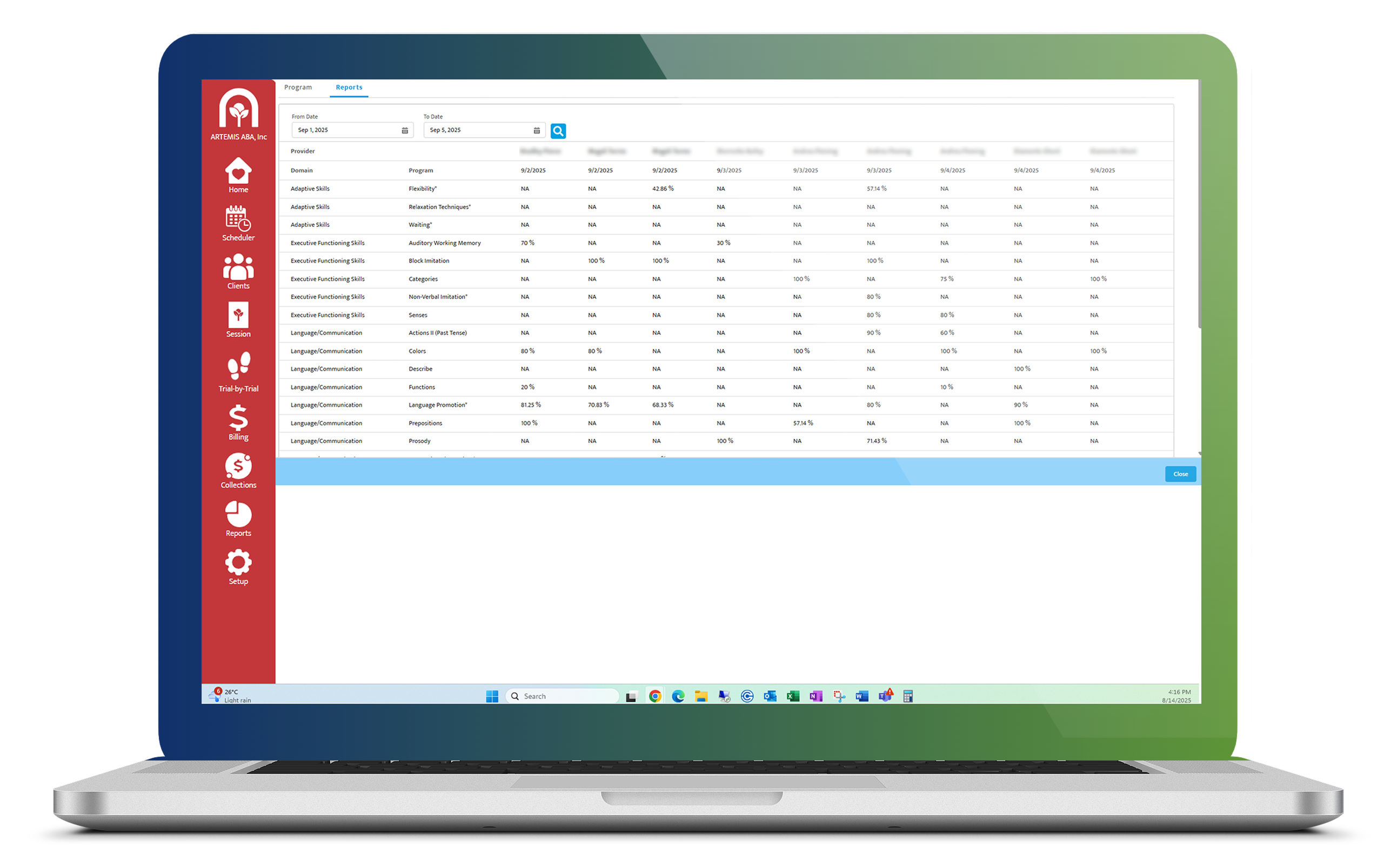Click the report vertical scrollbar

[x=1200, y=205]
